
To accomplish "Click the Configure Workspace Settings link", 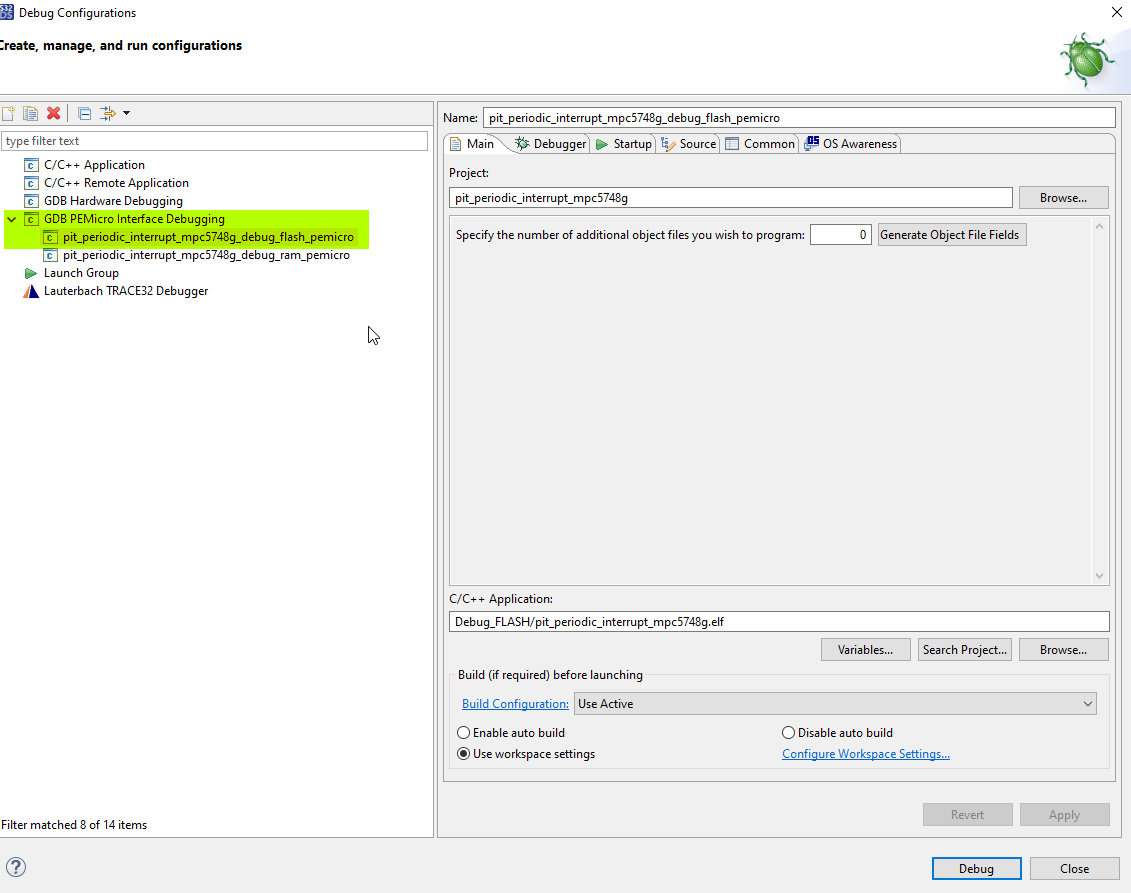I will (x=865, y=753).
